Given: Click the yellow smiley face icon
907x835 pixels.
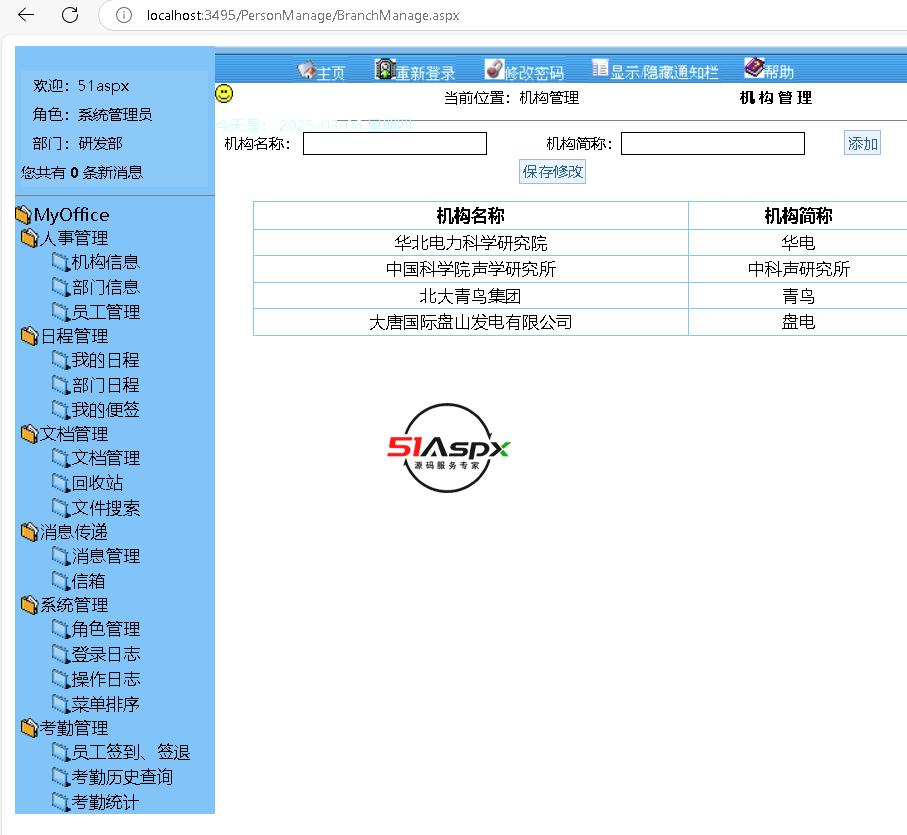Looking at the screenshot, I should (x=225, y=94).
